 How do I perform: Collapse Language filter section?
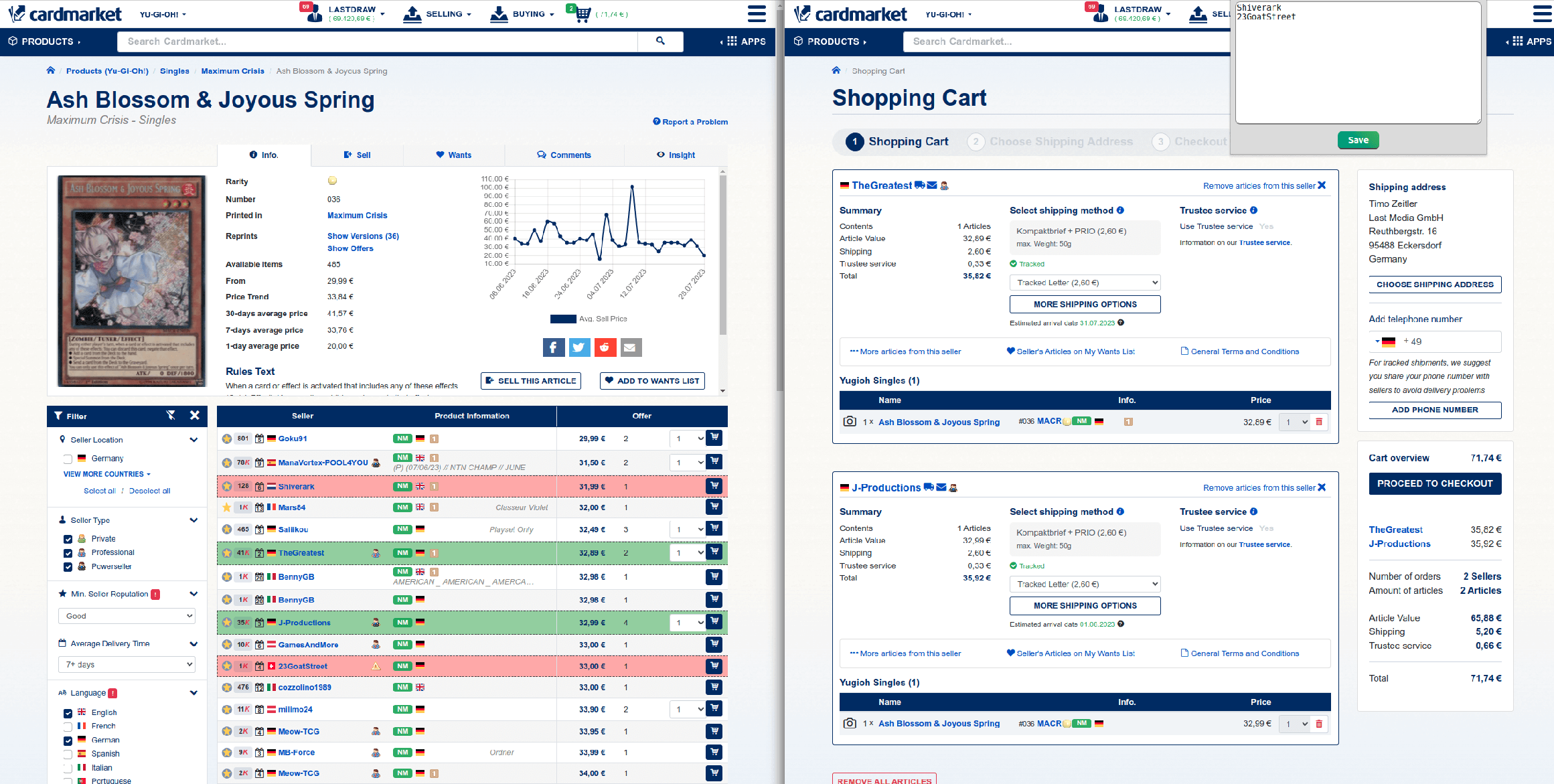(193, 693)
